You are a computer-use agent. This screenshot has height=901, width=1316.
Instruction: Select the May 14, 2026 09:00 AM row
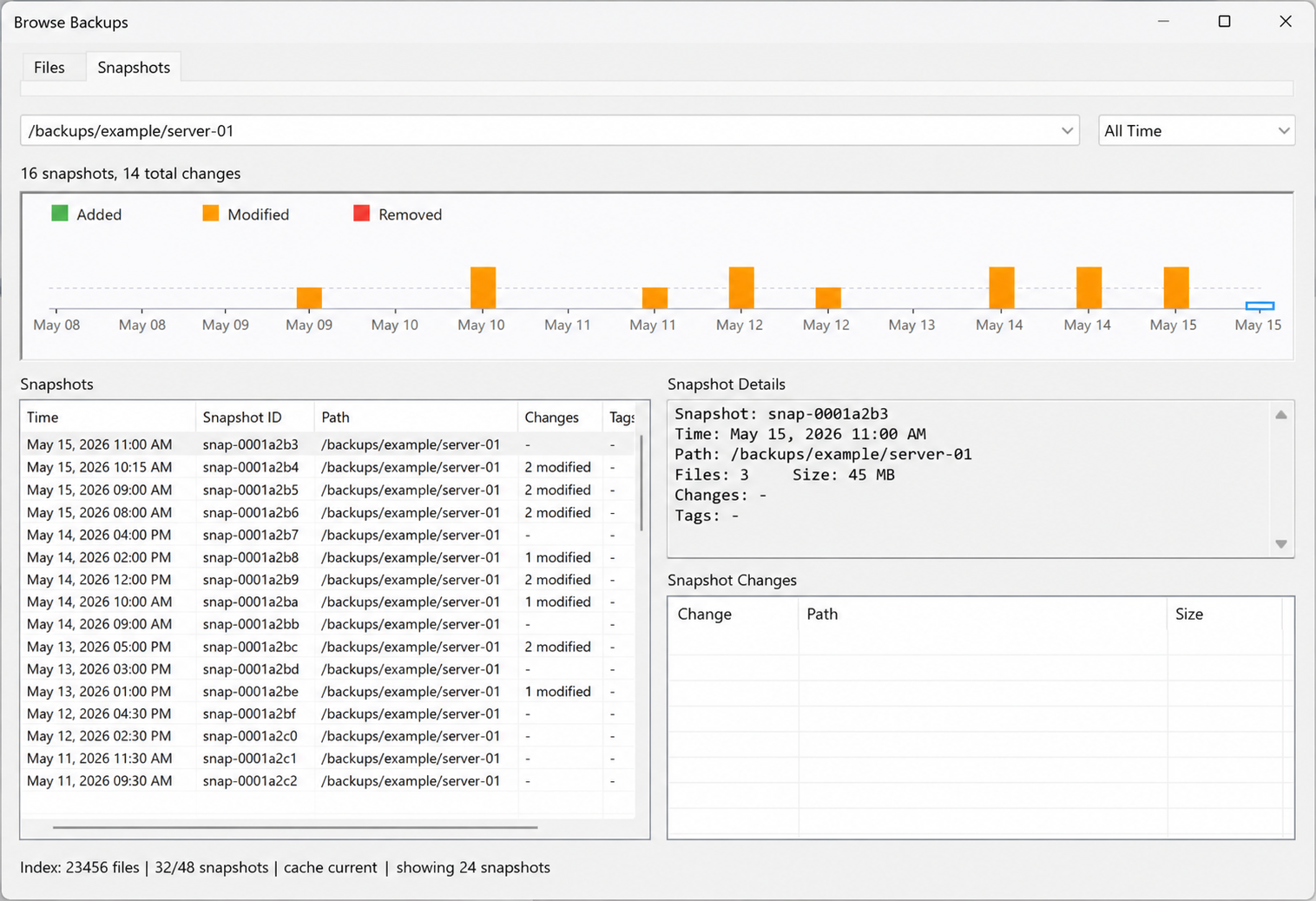pyautogui.click(x=328, y=624)
